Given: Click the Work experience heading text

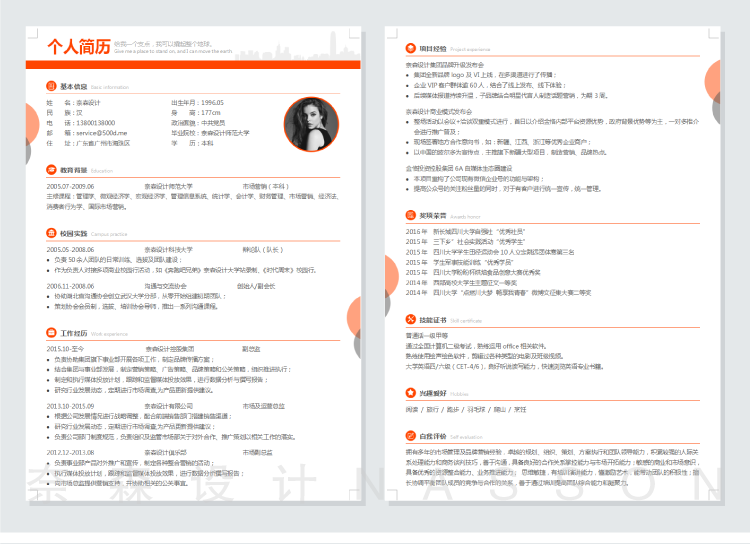Looking at the screenshot, I should click(x=110, y=334).
